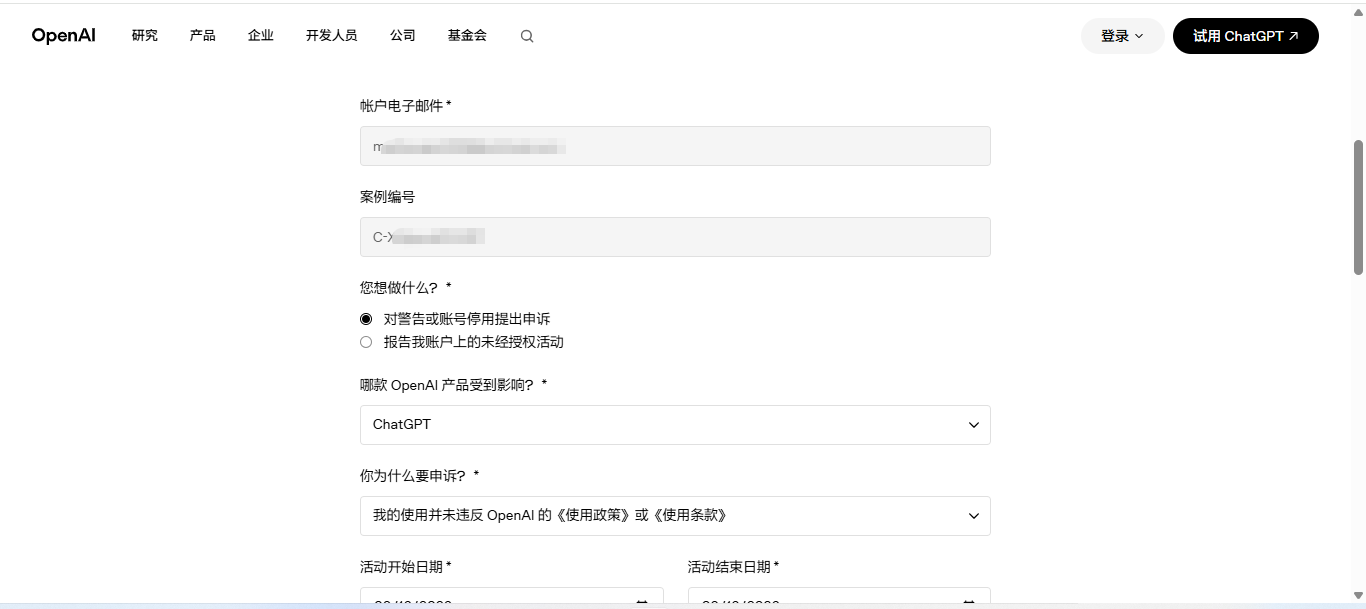Screen dimensions: 1366x609
Task: Open the 企业 menu
Action: (x=261, y=36)
